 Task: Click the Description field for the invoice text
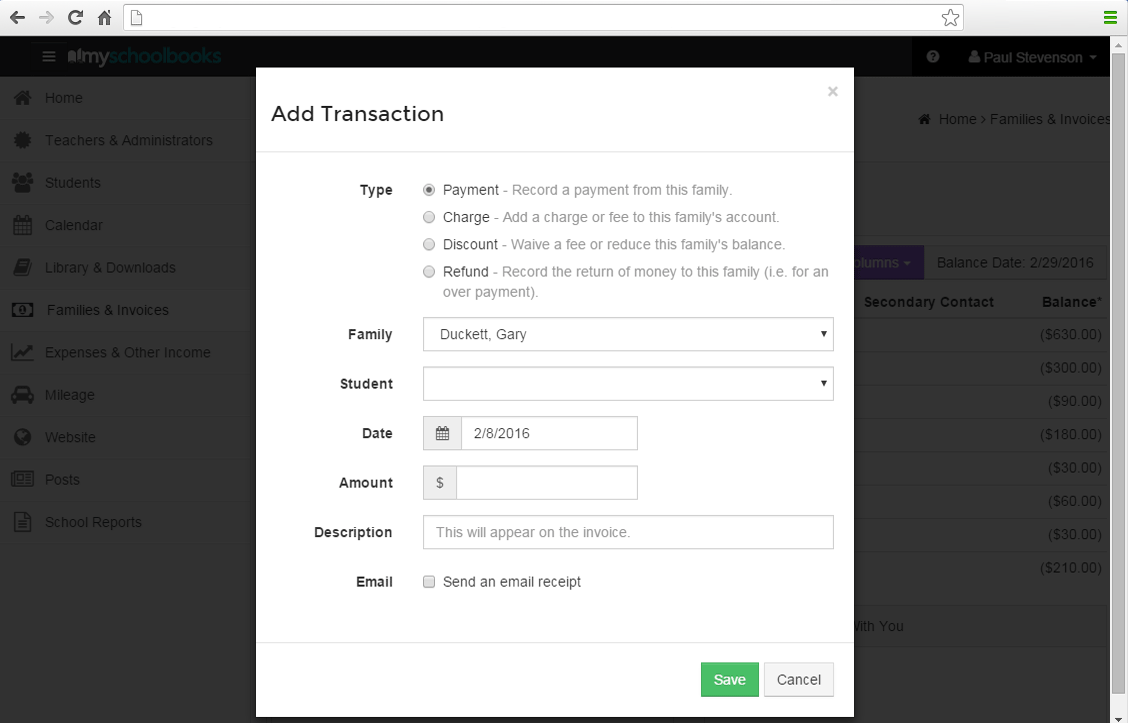click(x=628, y=532)
